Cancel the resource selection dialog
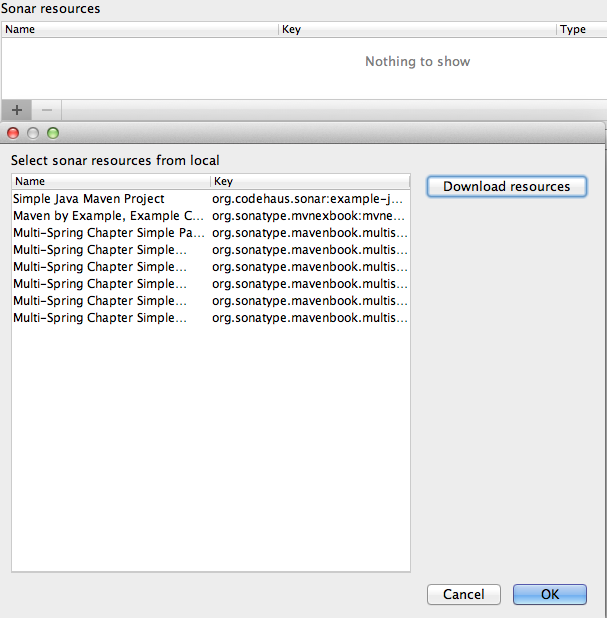The width and height of the screenshot is (607, 618). coord(464,594)
